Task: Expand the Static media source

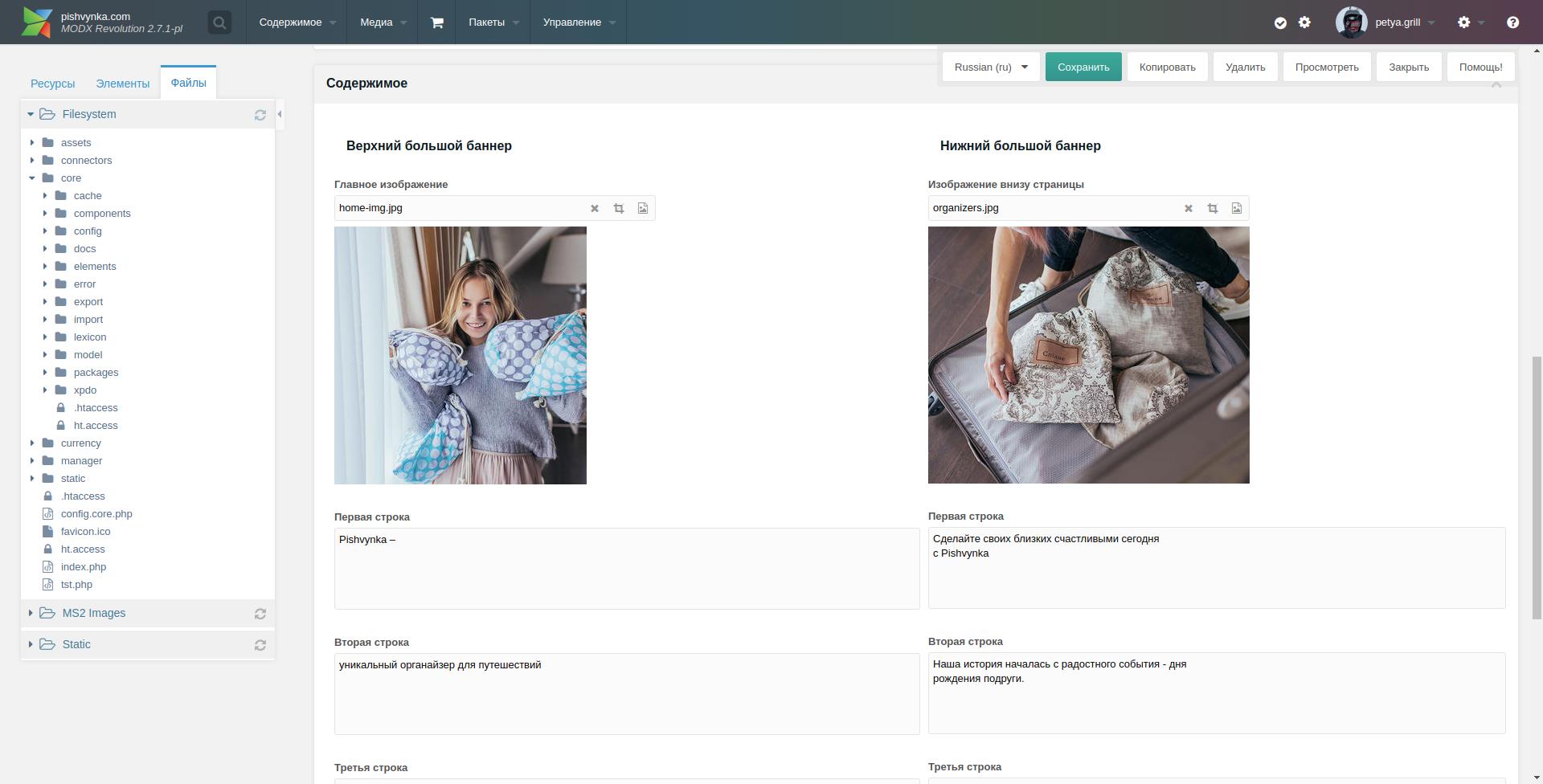Action: coord(31,644)
